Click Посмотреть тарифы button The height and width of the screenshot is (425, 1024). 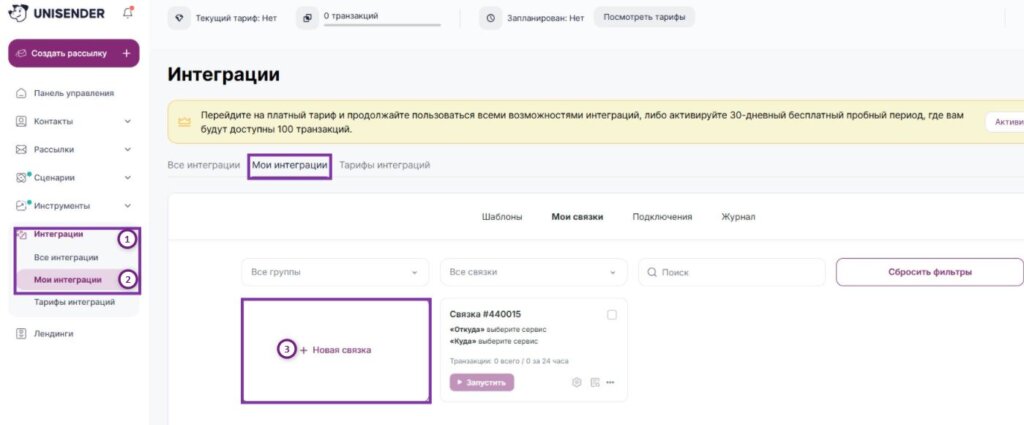(x=645, y=18)
